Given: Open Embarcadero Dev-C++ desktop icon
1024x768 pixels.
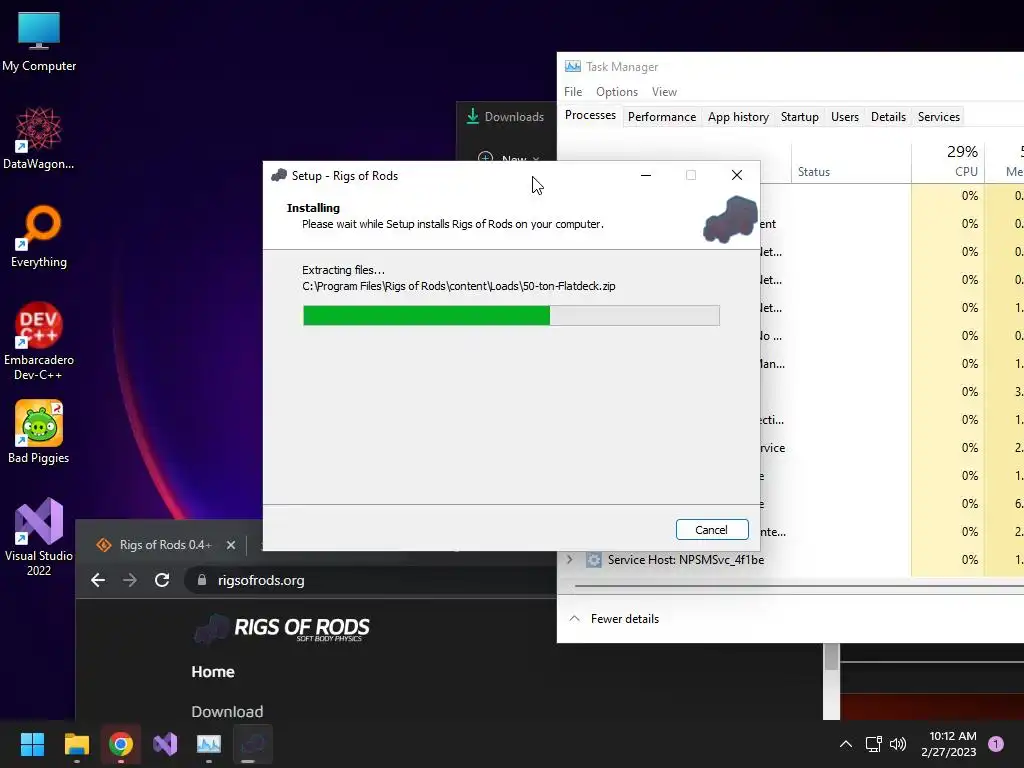Looking at the screenshot, I should pos(39,341).
